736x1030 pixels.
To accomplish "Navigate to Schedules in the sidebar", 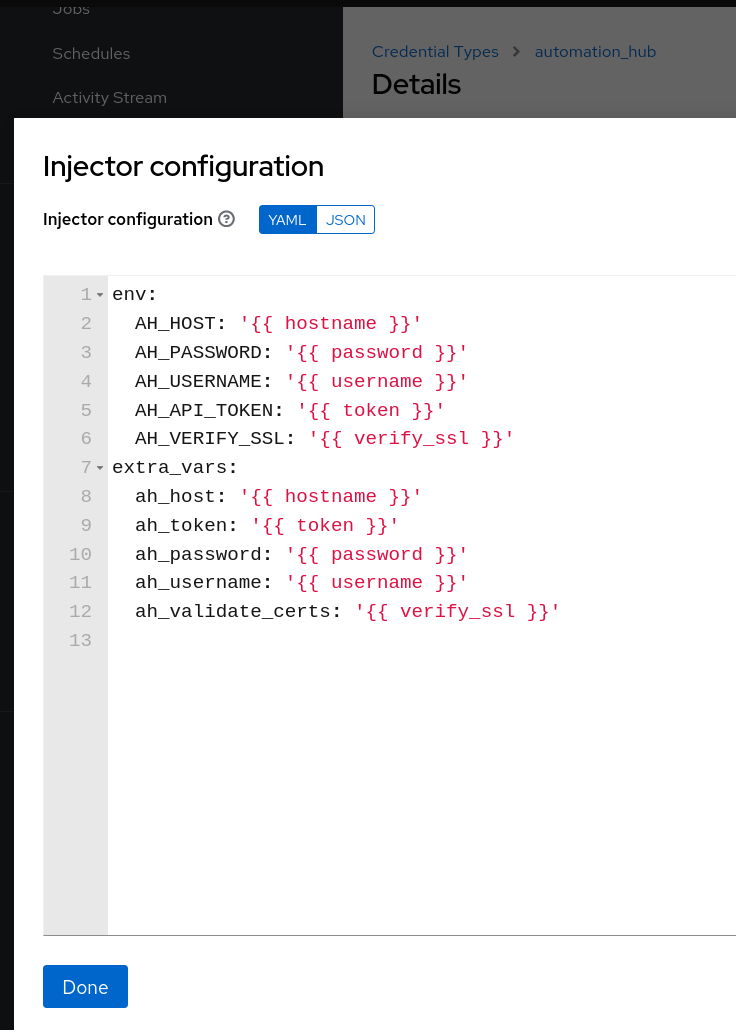I will point(91,54).
